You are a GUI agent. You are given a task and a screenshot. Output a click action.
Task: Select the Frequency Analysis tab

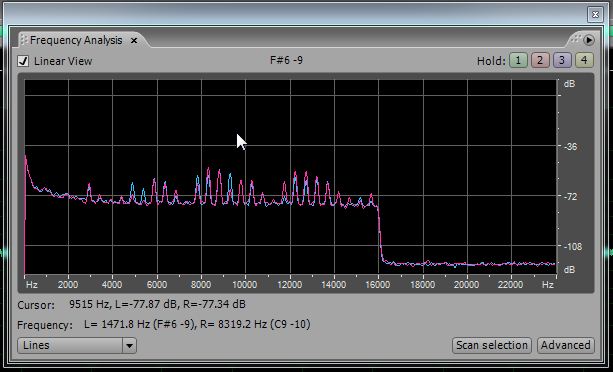tap(76, 40)
